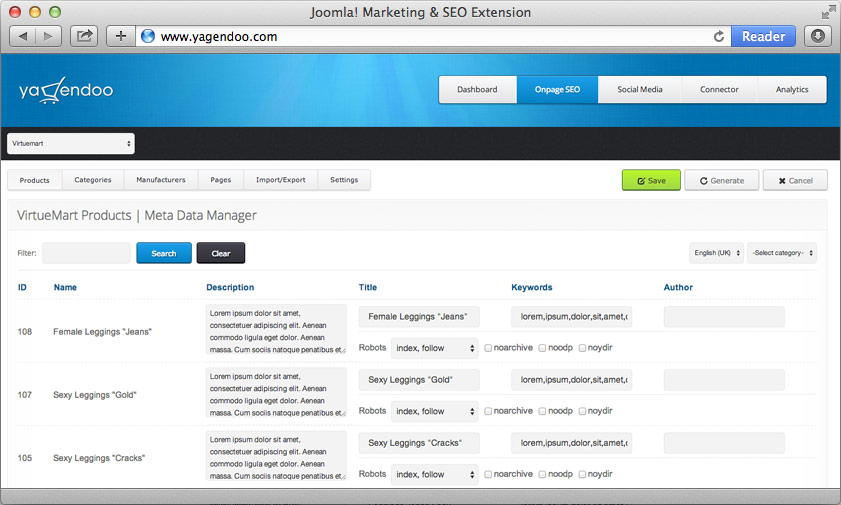Open the downloads icon in the toolbar
Screen dimensions: 841x505
click(x=817, y=36)
